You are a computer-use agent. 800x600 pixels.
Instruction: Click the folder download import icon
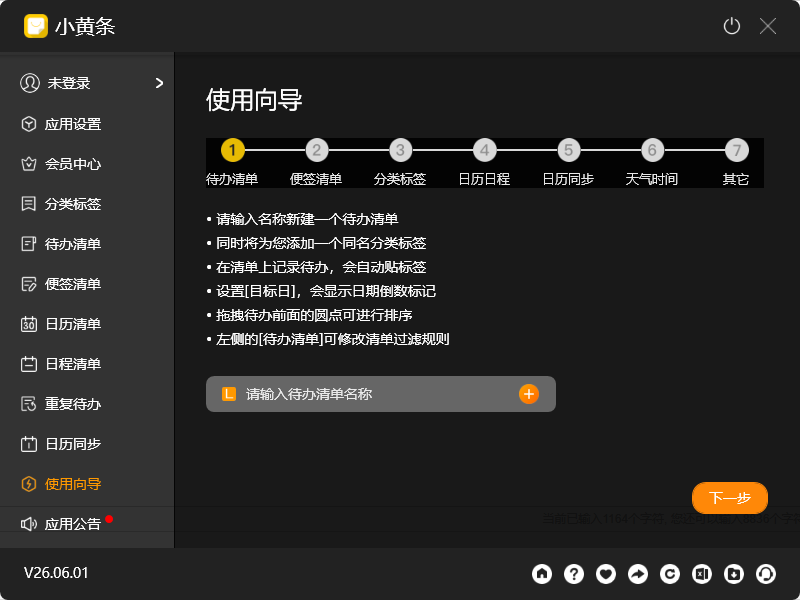734,573
